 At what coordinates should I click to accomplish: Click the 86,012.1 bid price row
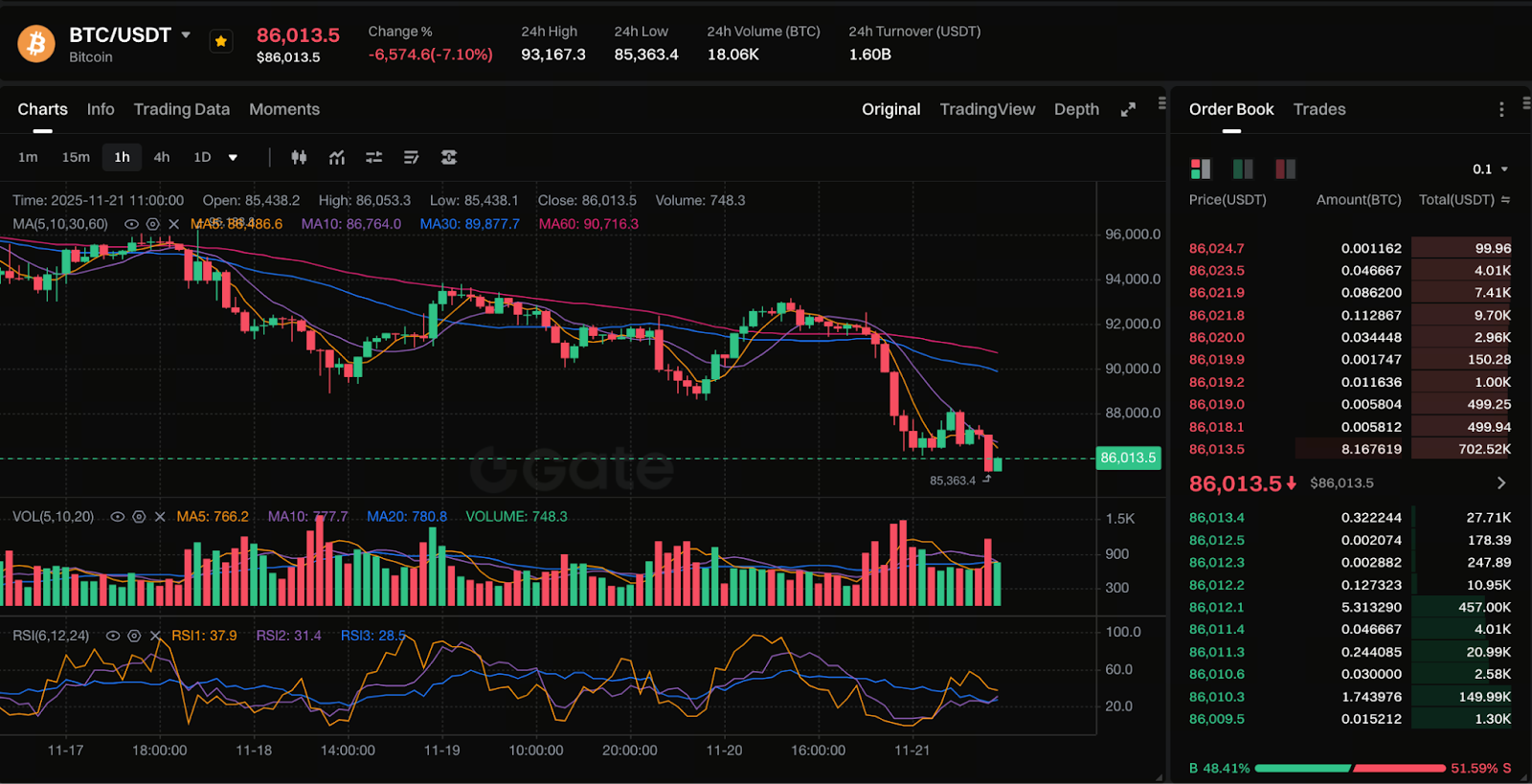click(x=1216, y=607)
